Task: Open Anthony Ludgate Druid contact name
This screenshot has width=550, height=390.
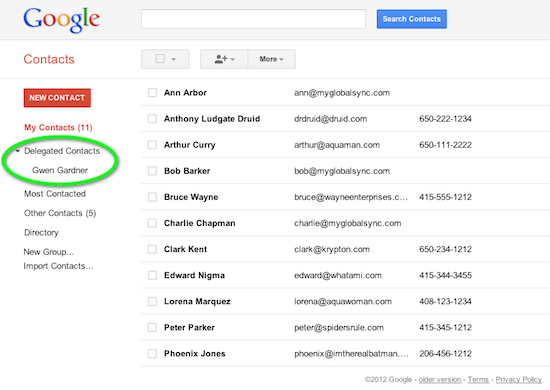Action: tap(212, 119)
